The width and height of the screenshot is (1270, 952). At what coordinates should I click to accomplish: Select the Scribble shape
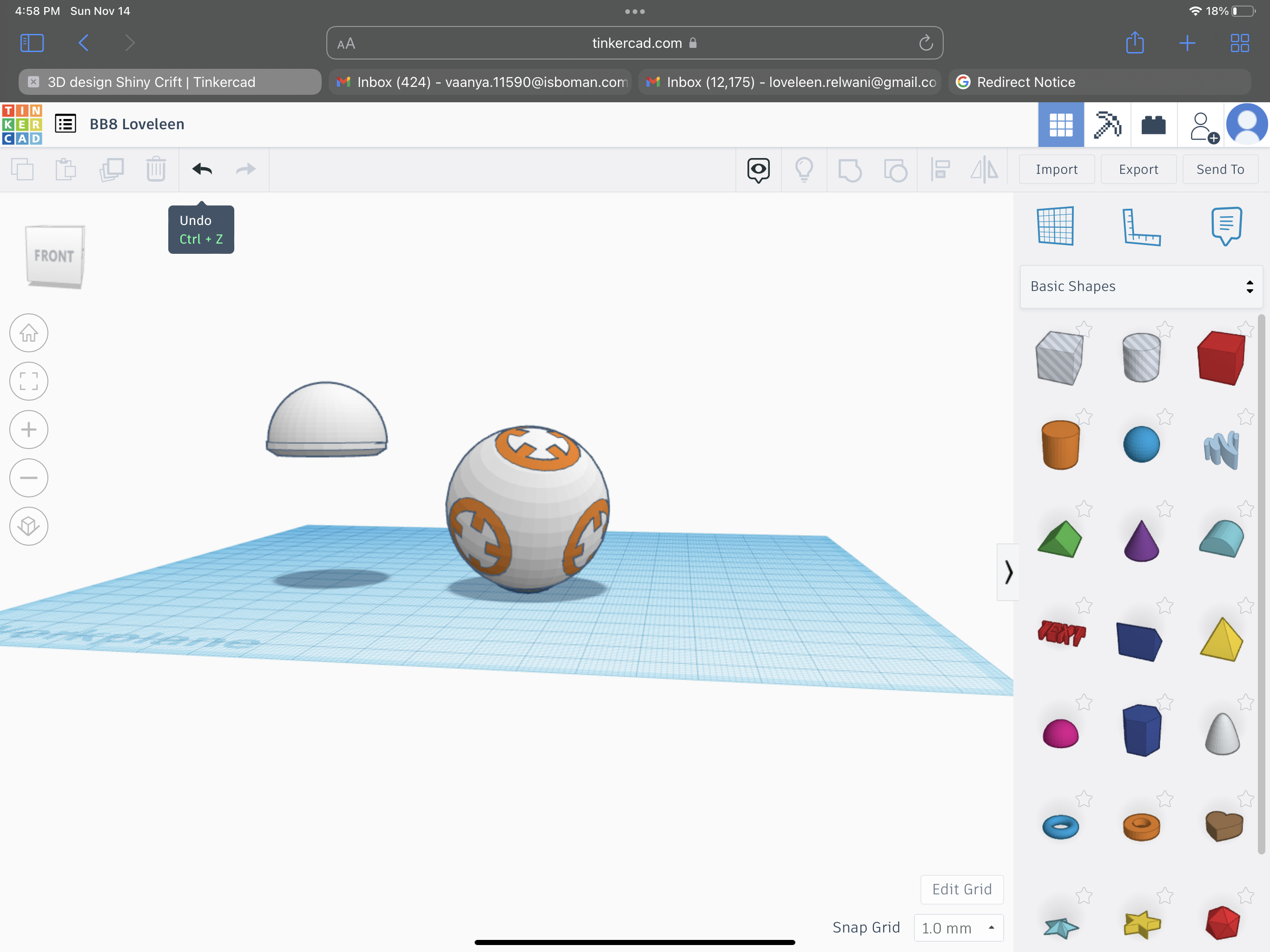[1222, 450]
